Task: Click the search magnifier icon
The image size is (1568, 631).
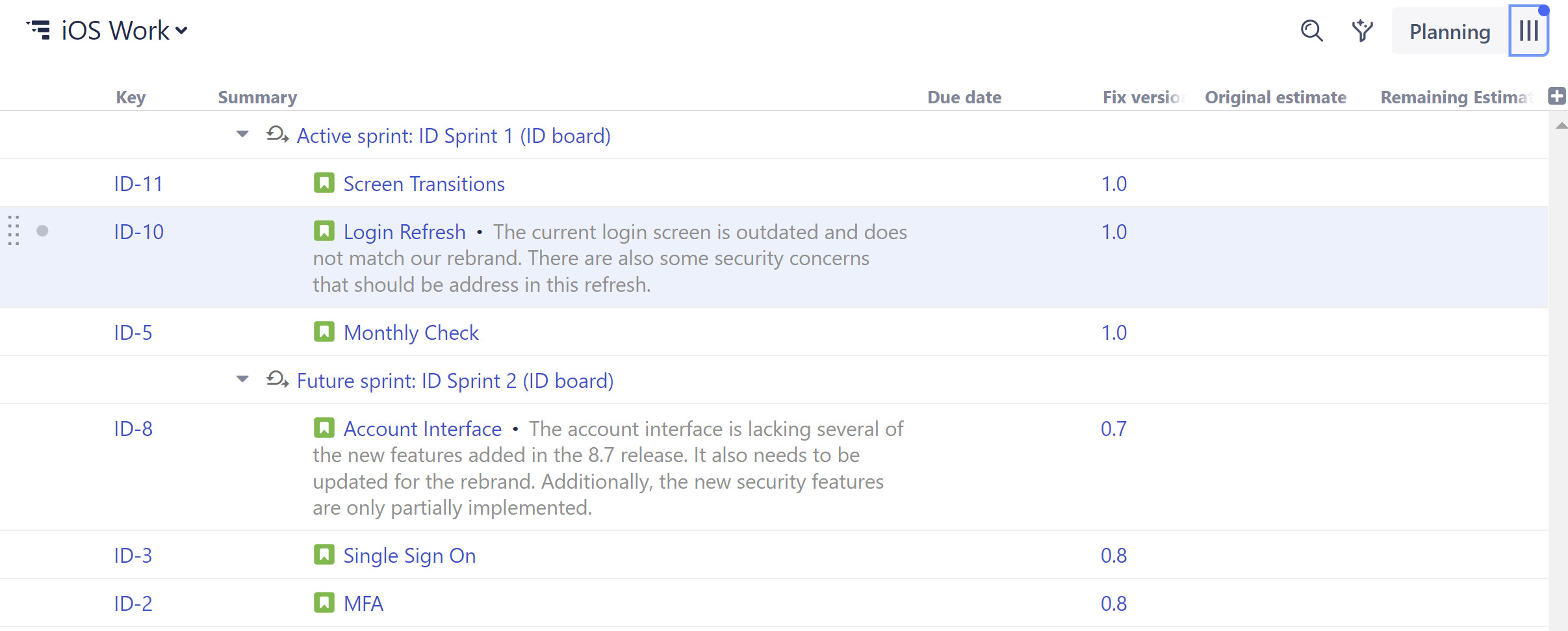Action: (x=1311, y=31)
